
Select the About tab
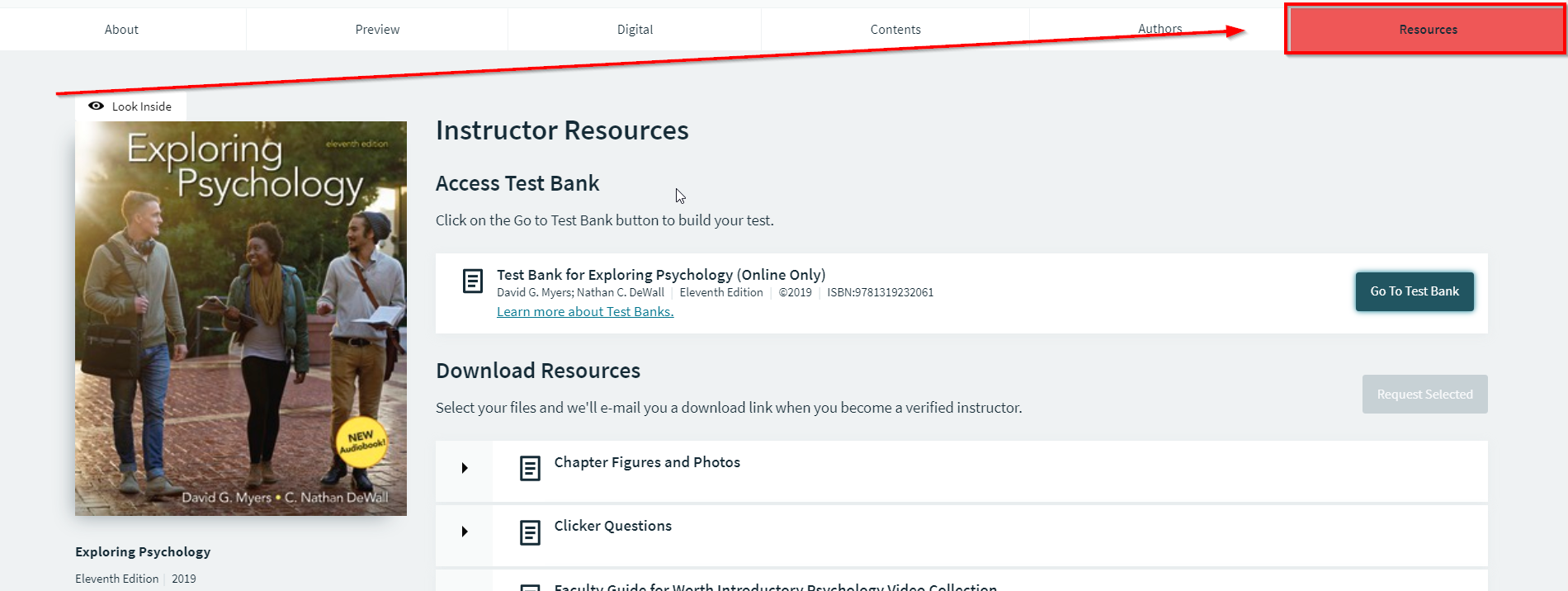pos(121,29)
